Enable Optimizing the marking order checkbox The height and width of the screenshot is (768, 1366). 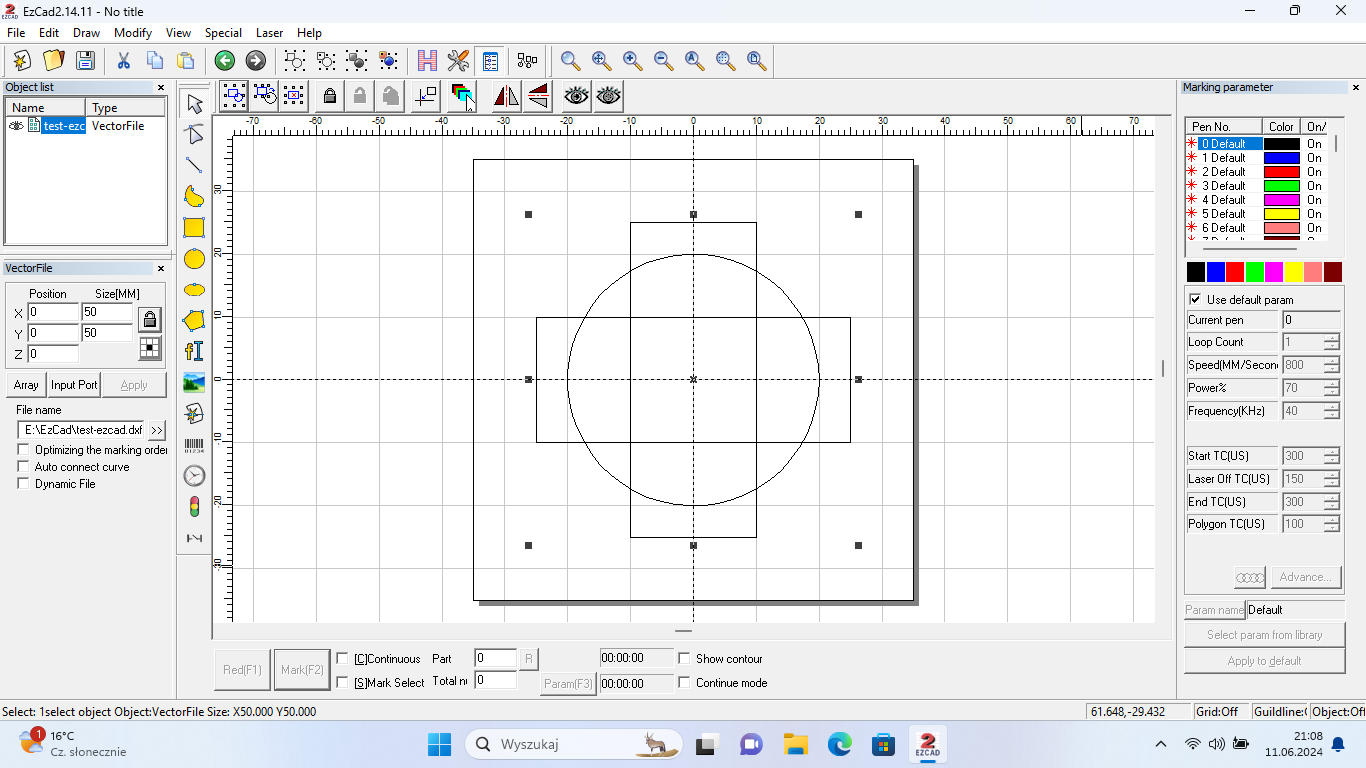[x=24, y=450]
